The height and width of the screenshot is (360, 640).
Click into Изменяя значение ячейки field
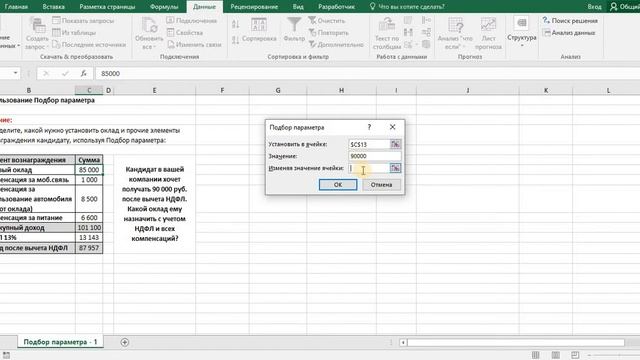pyautogui.click(x=370, y=168)
